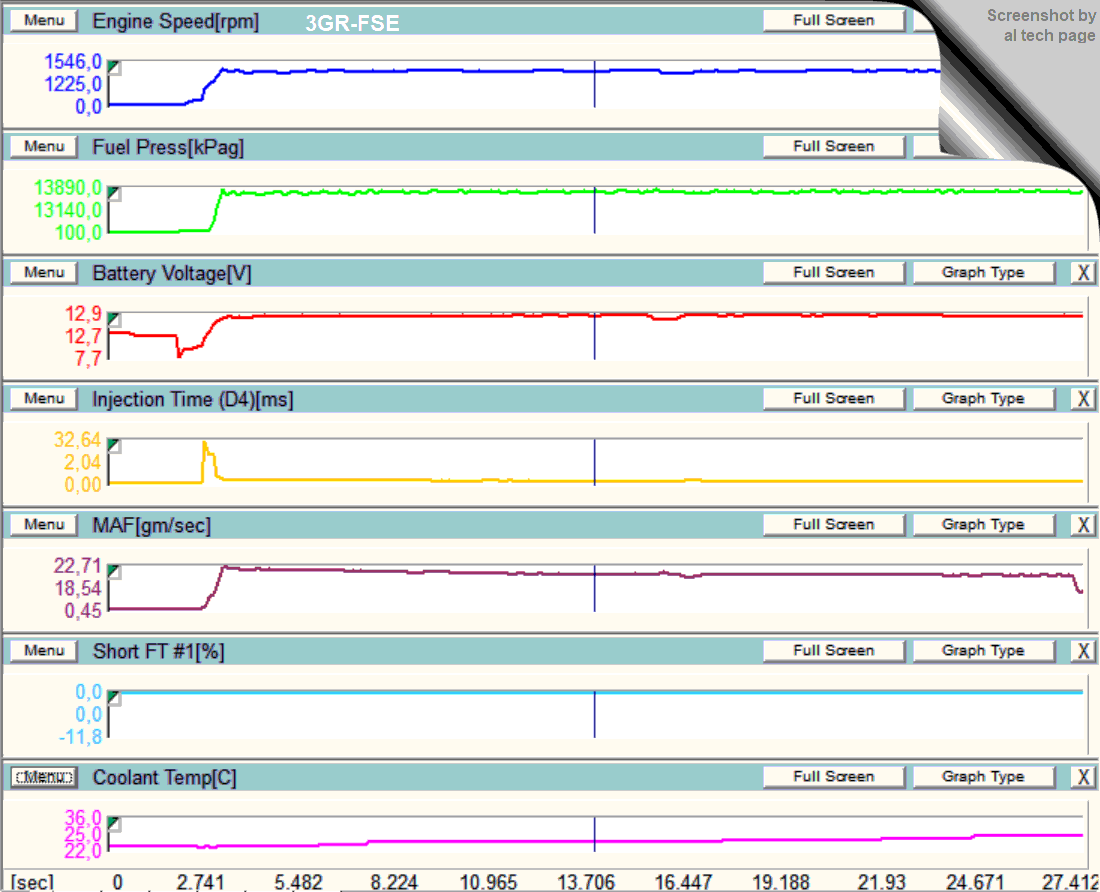Expand the MAF graph Menu
Screen dimensions: 1100x892
[44, 524]
